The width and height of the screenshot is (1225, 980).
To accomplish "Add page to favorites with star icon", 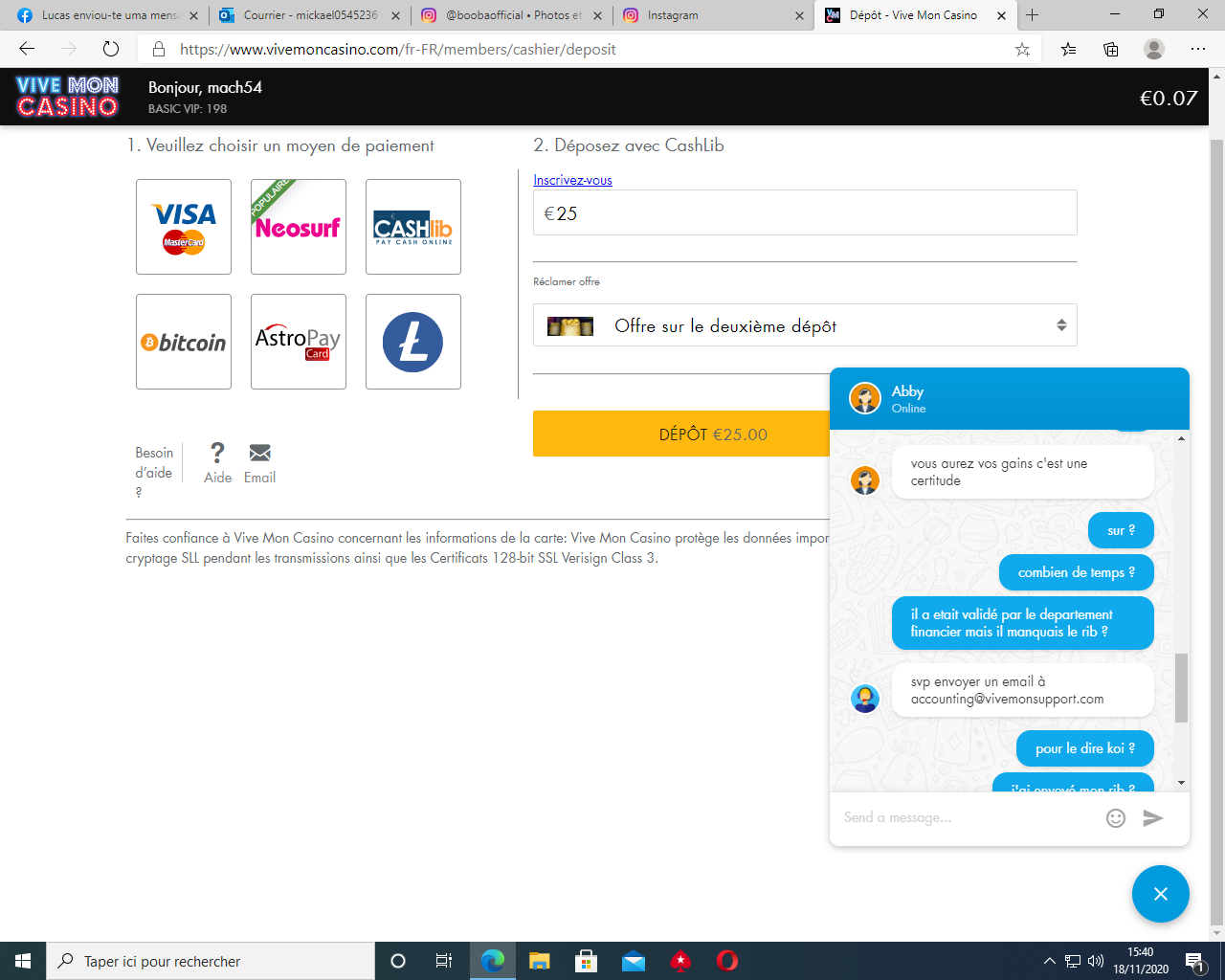I will [x=1022, y=49].
